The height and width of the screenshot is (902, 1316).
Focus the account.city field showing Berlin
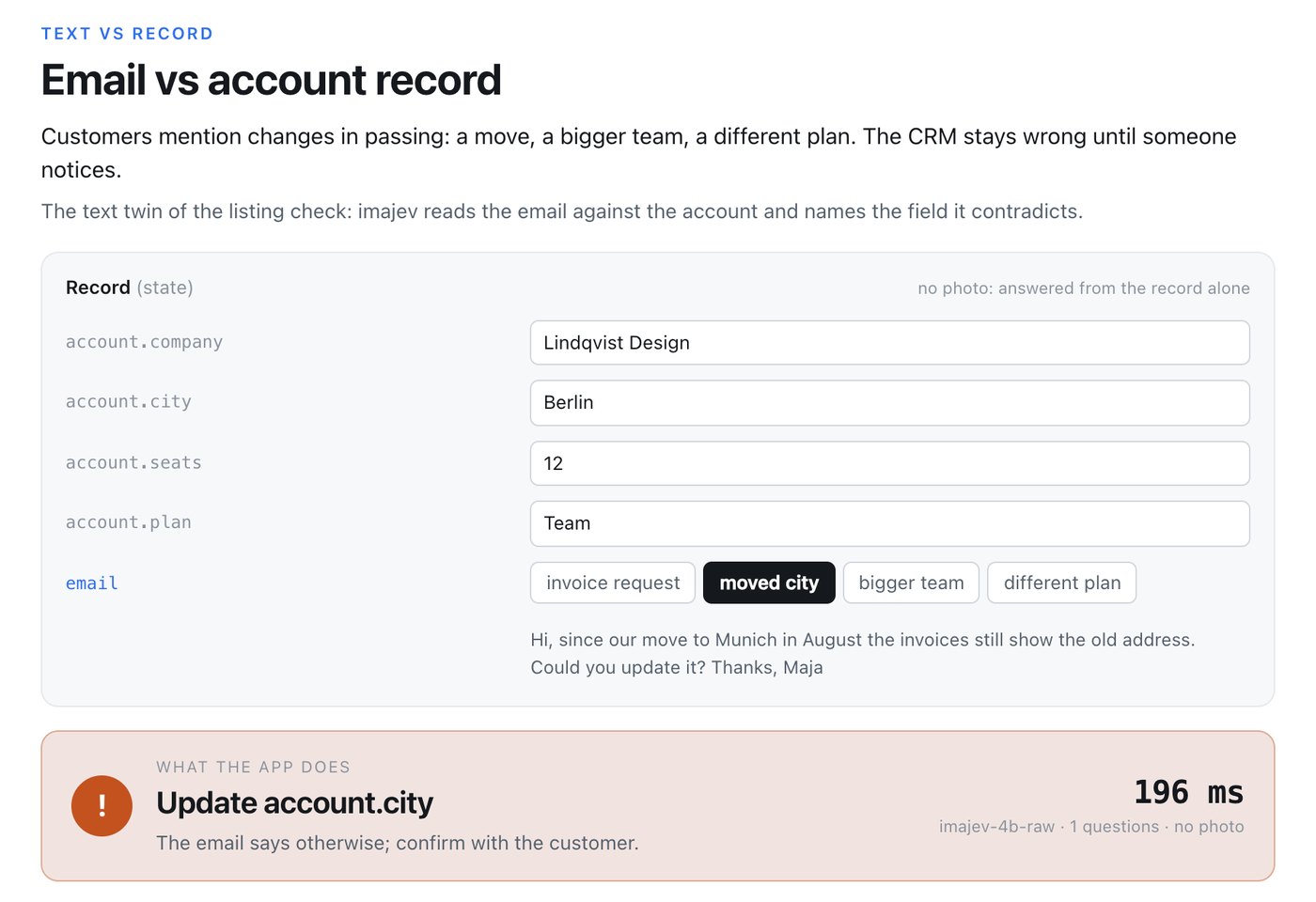coord(890,402)
